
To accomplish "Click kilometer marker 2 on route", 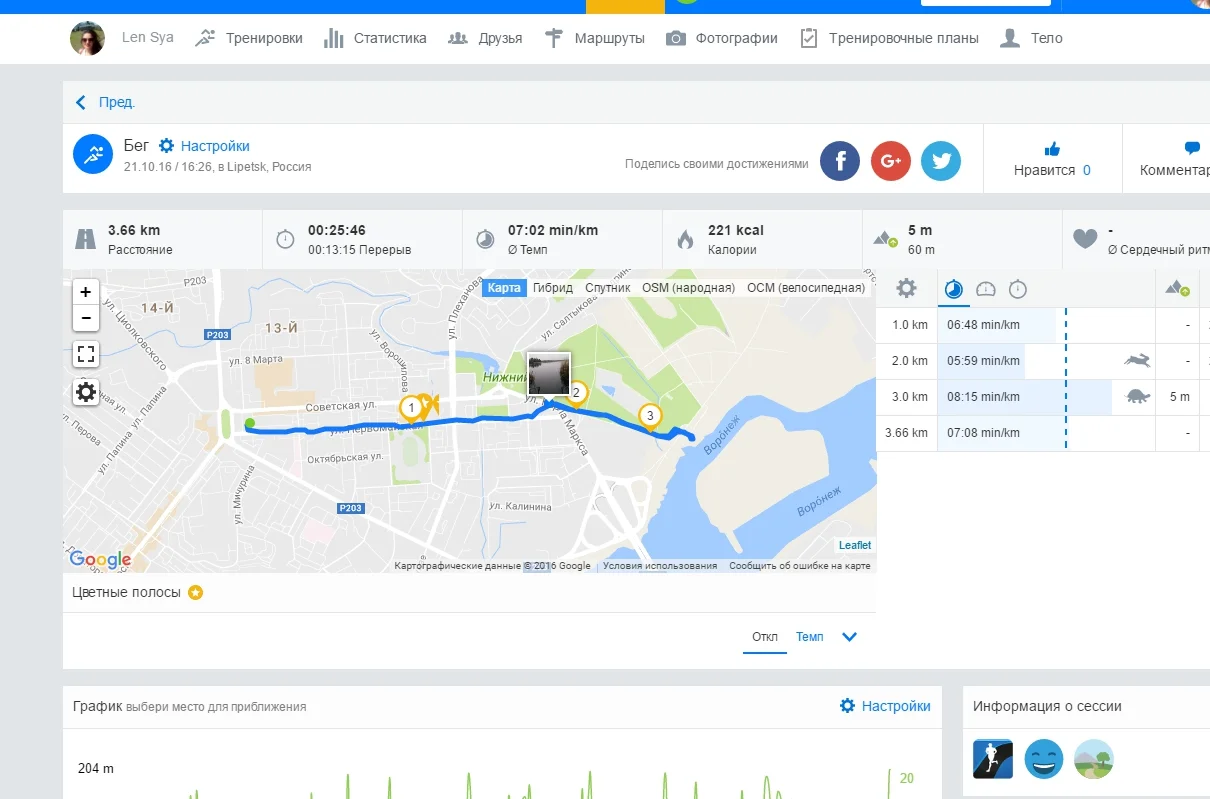I will 577,393.
